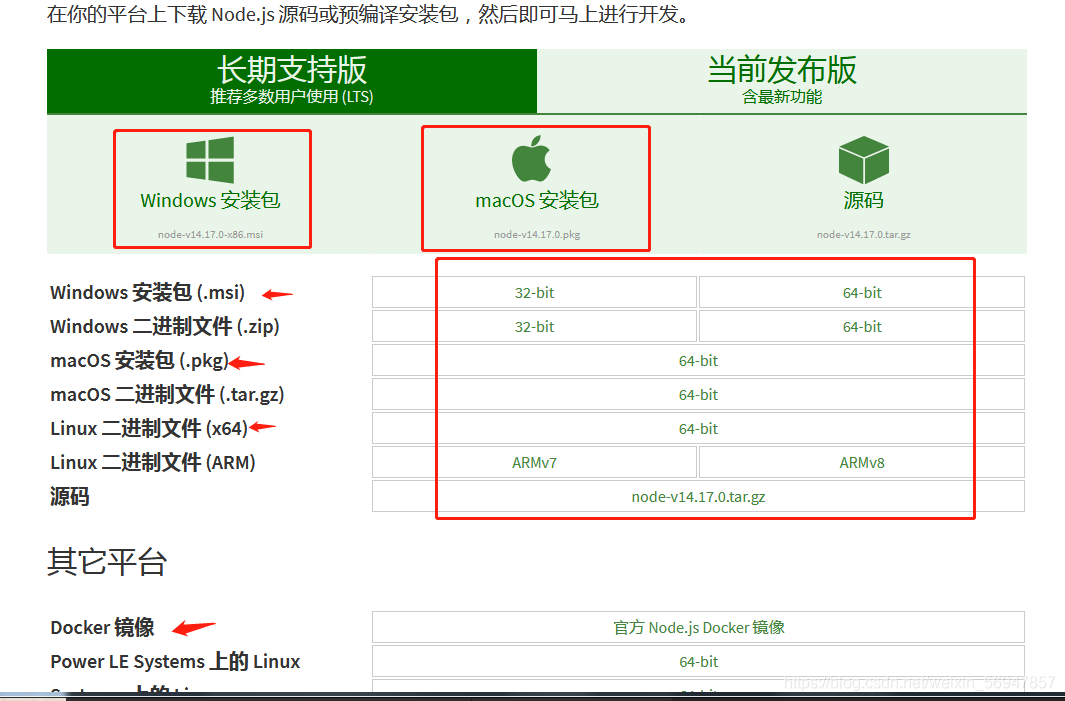The image size is (1065, 701).
Task: Click the Apple logo macOS installer icon
Action: [x=532, y=158]
